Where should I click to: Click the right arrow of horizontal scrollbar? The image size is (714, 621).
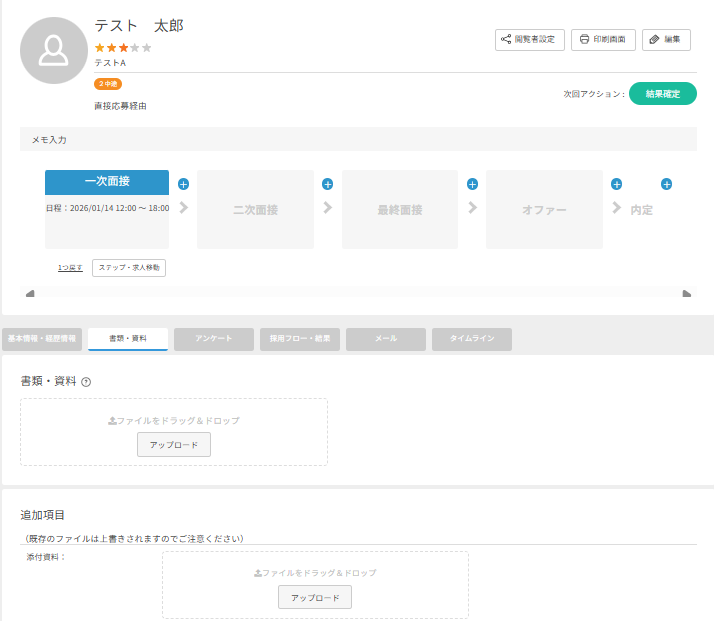click(686, 294)
